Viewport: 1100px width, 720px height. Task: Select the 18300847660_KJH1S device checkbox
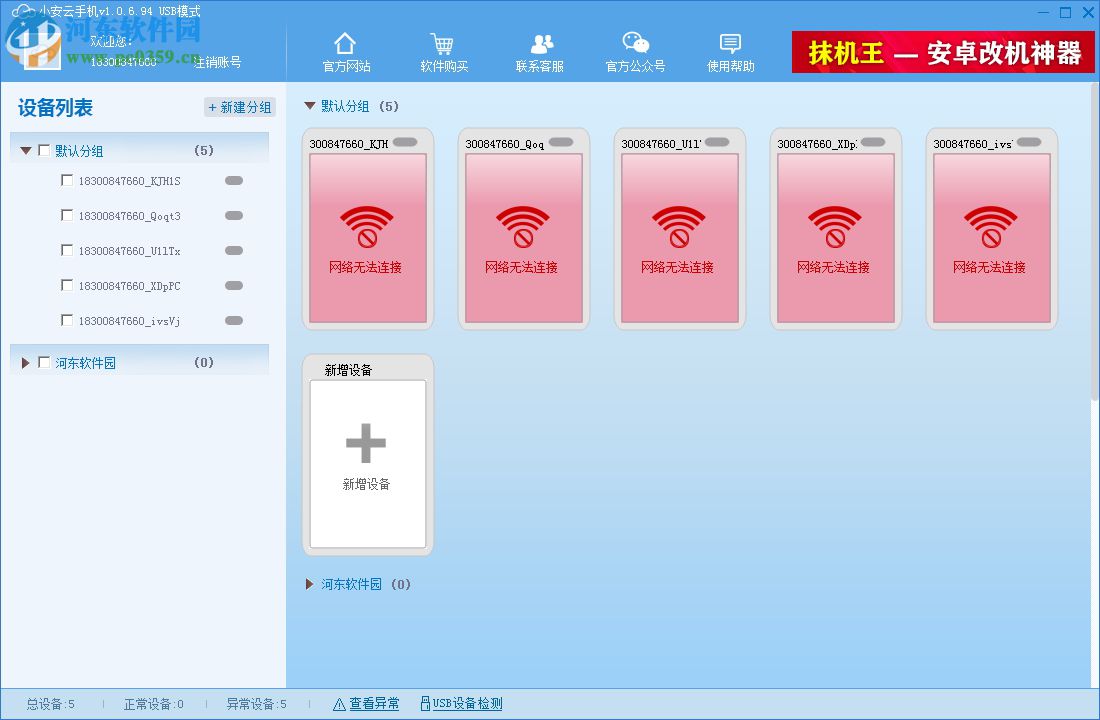tap(67, 180)
